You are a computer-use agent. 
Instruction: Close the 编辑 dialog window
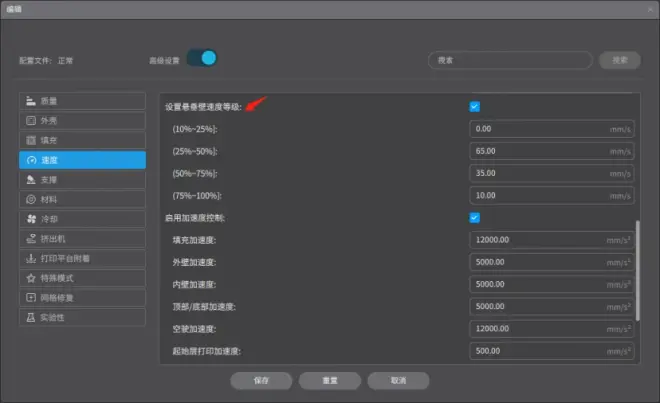650,9
